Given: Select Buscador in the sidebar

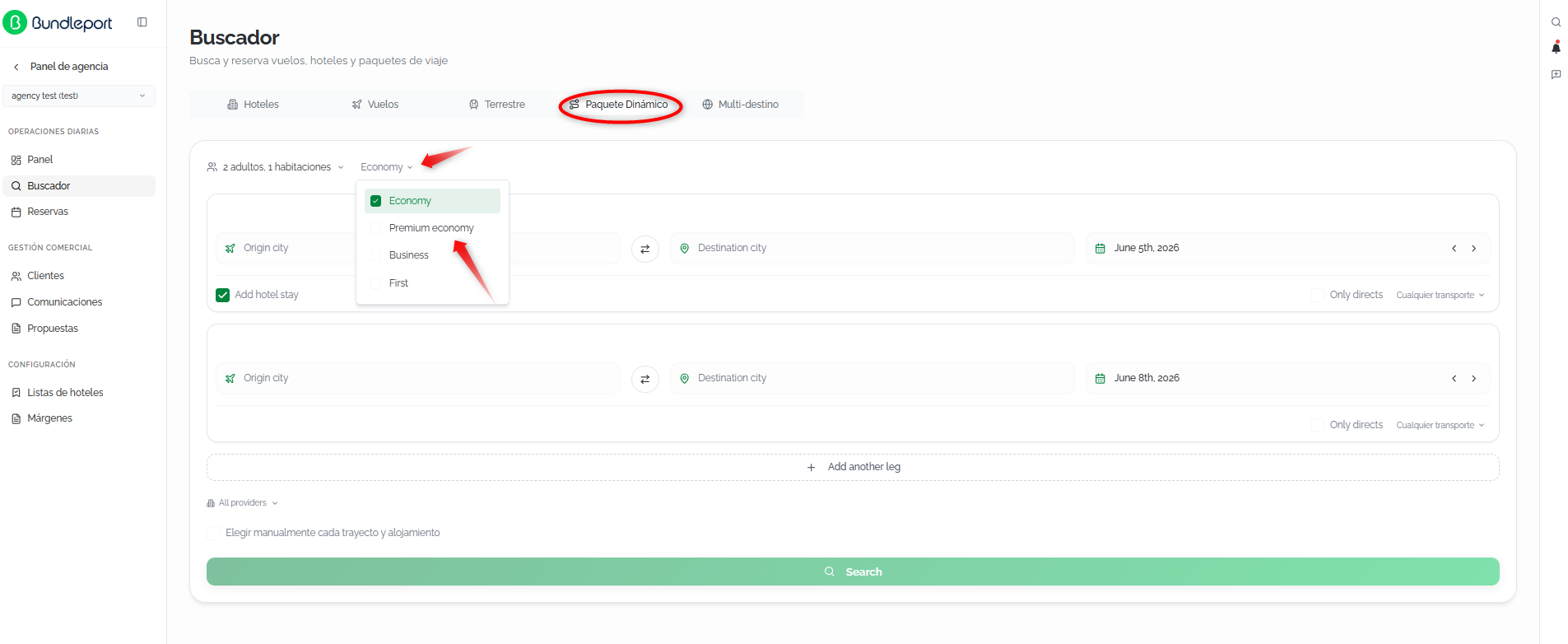Looking at the screenshot, I should (79, 186).
